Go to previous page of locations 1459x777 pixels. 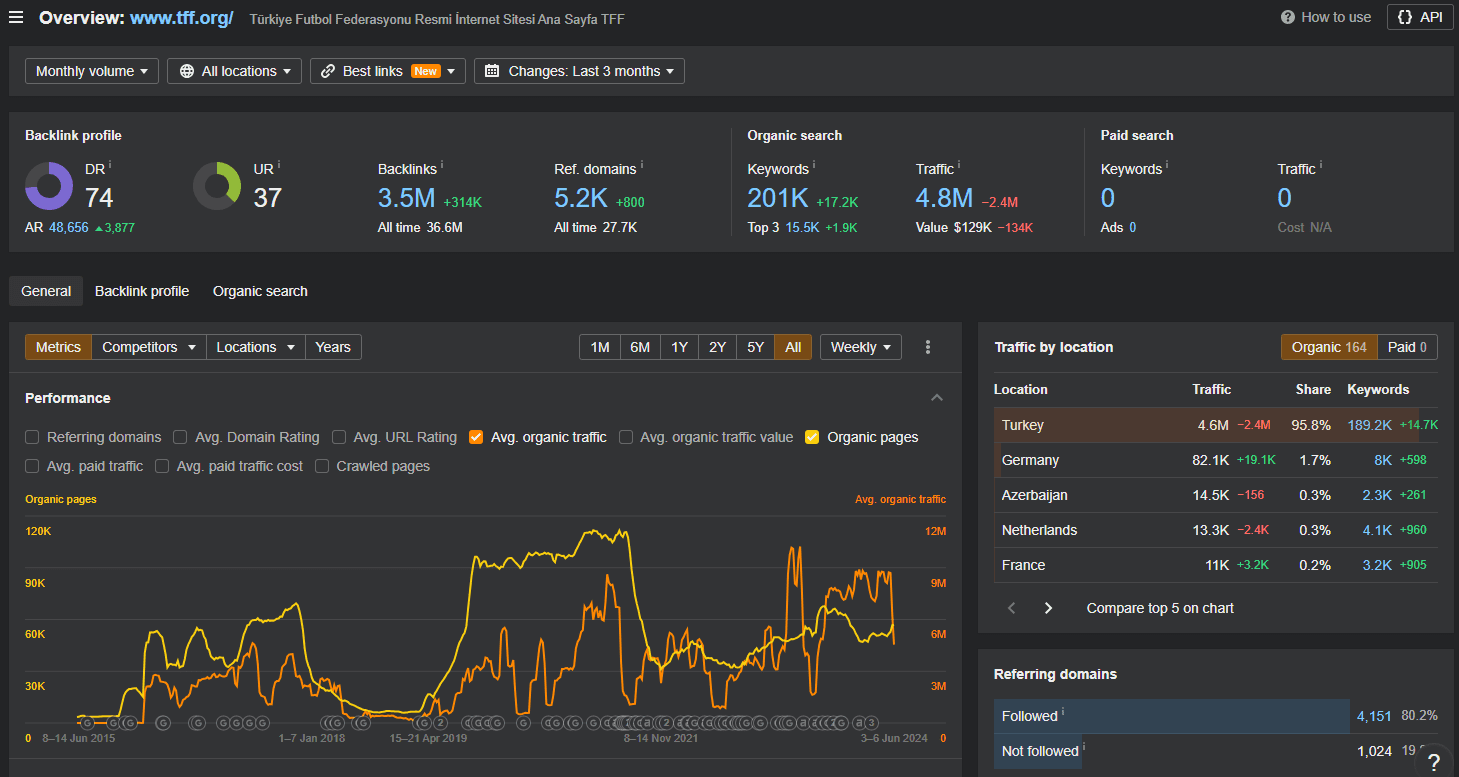1011,608
